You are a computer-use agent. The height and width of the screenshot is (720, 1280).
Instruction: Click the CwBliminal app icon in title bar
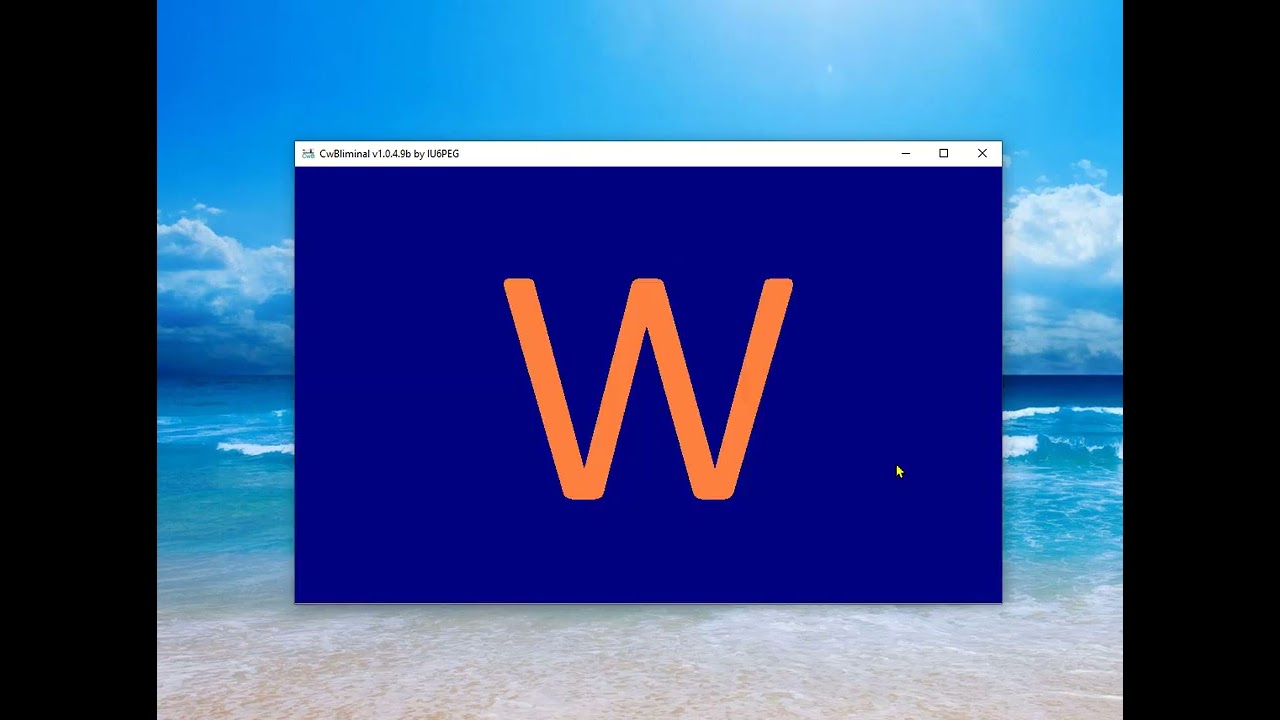coord(308,154)
